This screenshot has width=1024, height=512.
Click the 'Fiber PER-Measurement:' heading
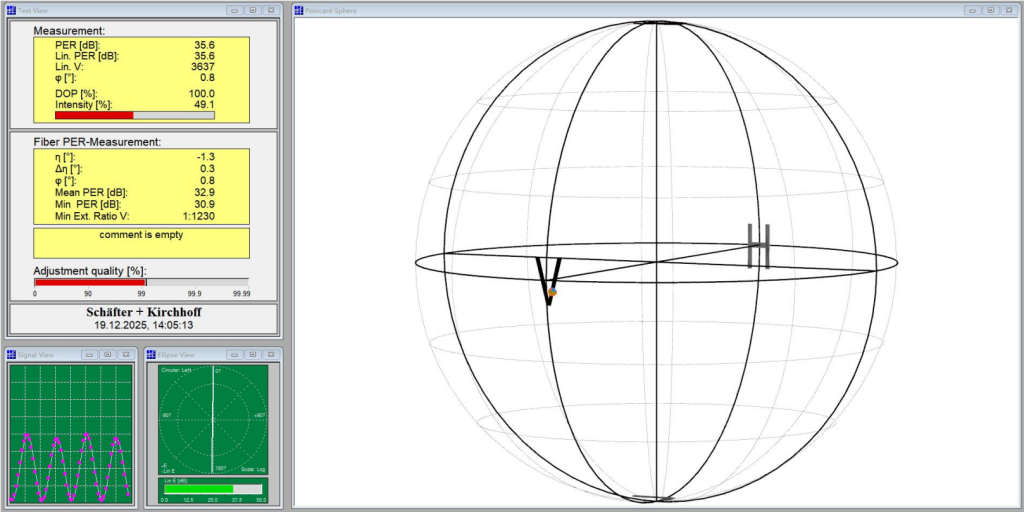pyautogui.click(x=97, y=142)
